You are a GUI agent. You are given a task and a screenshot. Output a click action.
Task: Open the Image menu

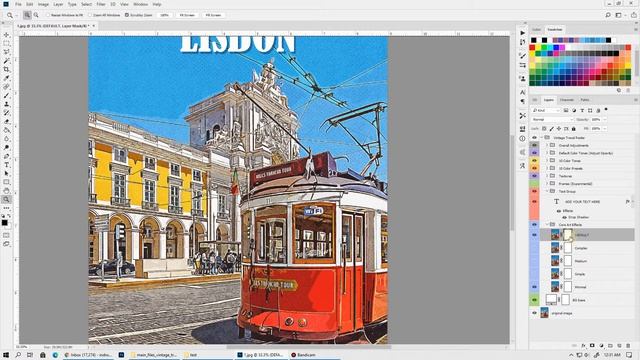43,4
